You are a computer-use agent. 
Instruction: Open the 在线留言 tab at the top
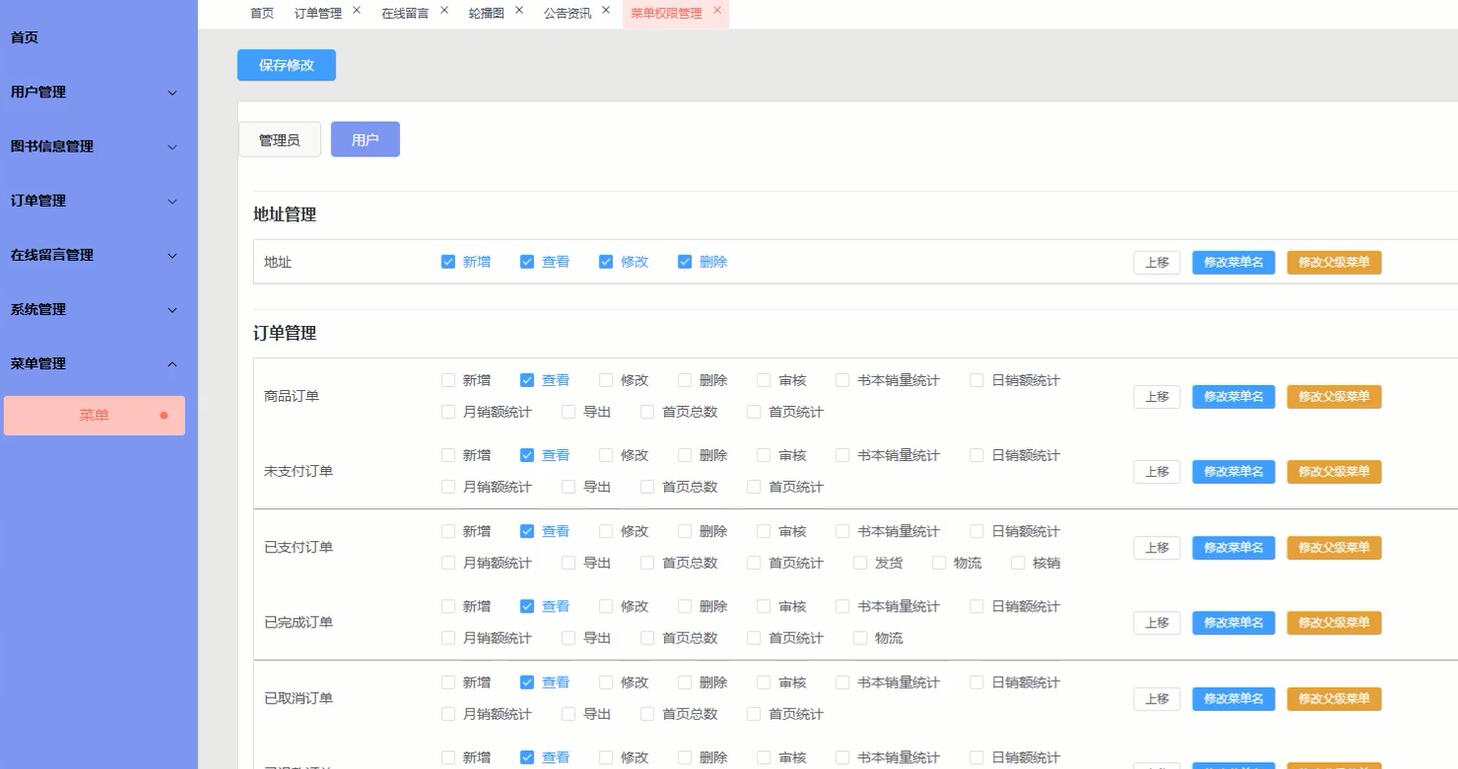click(406, 13)
